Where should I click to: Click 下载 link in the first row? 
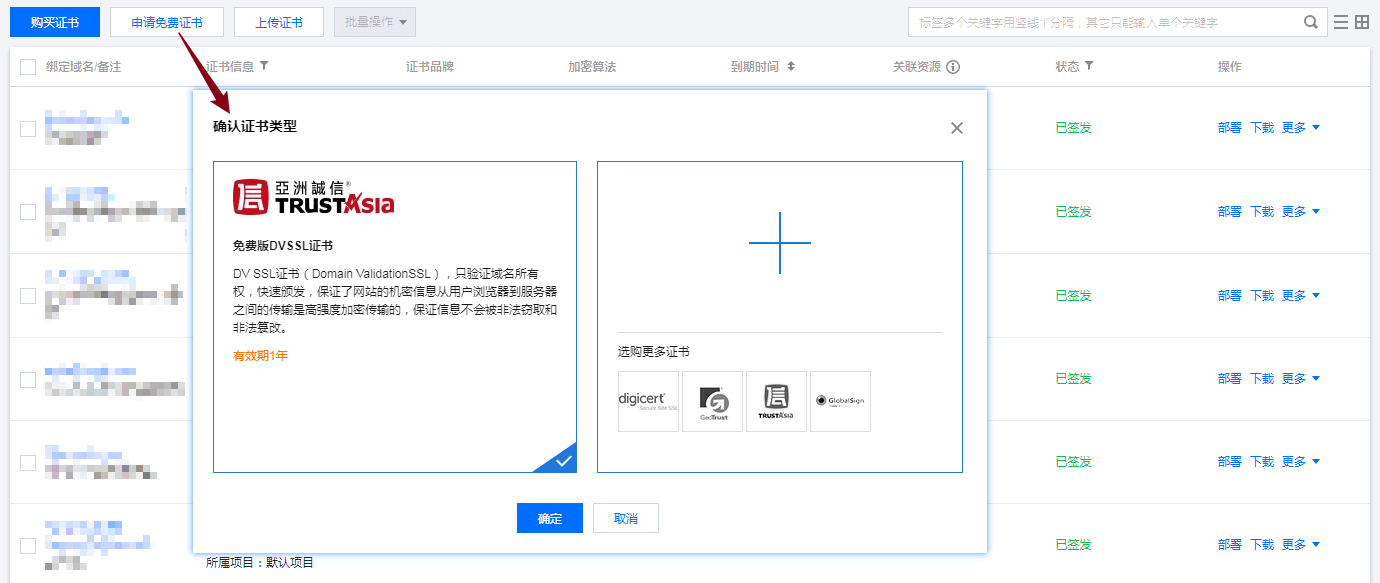1262,128
